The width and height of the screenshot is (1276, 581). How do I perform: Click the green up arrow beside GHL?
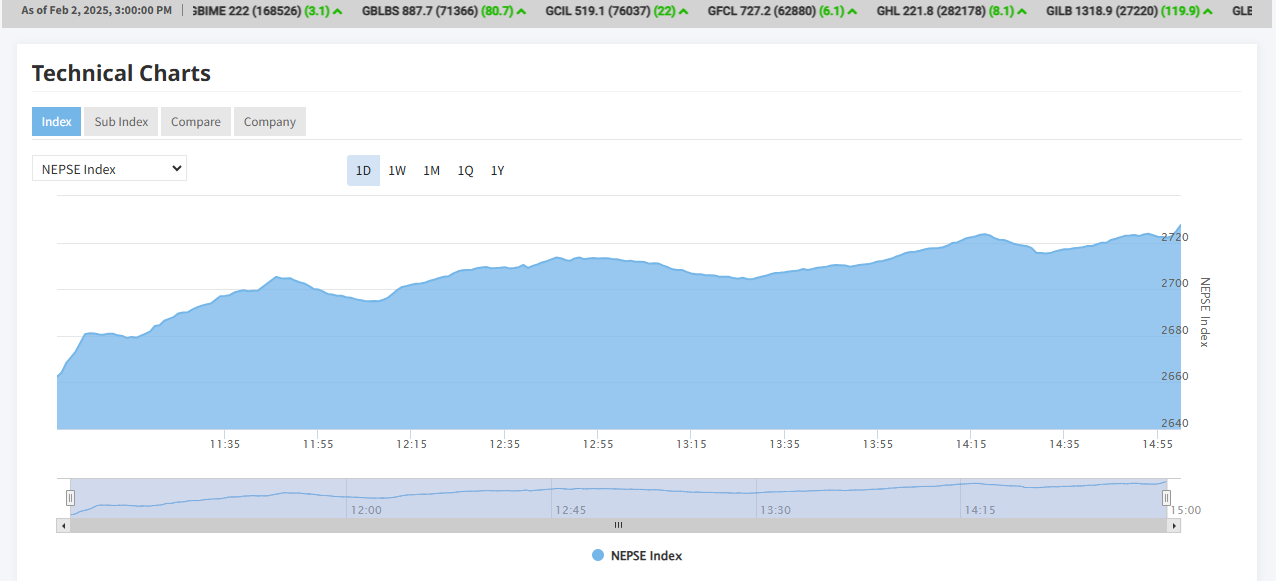(1022, 11)
